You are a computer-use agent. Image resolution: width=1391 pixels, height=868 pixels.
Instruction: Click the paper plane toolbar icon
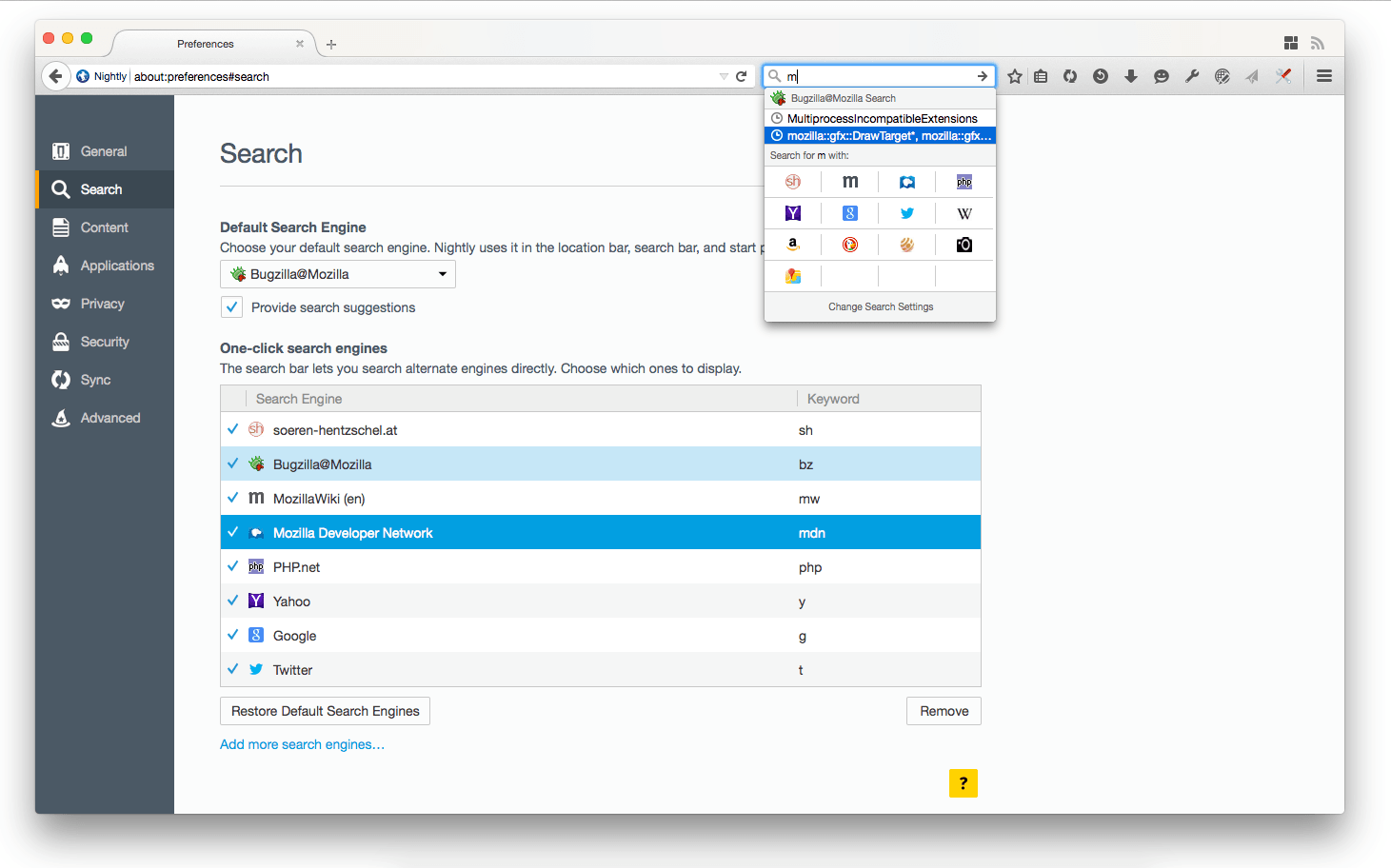1252,76
